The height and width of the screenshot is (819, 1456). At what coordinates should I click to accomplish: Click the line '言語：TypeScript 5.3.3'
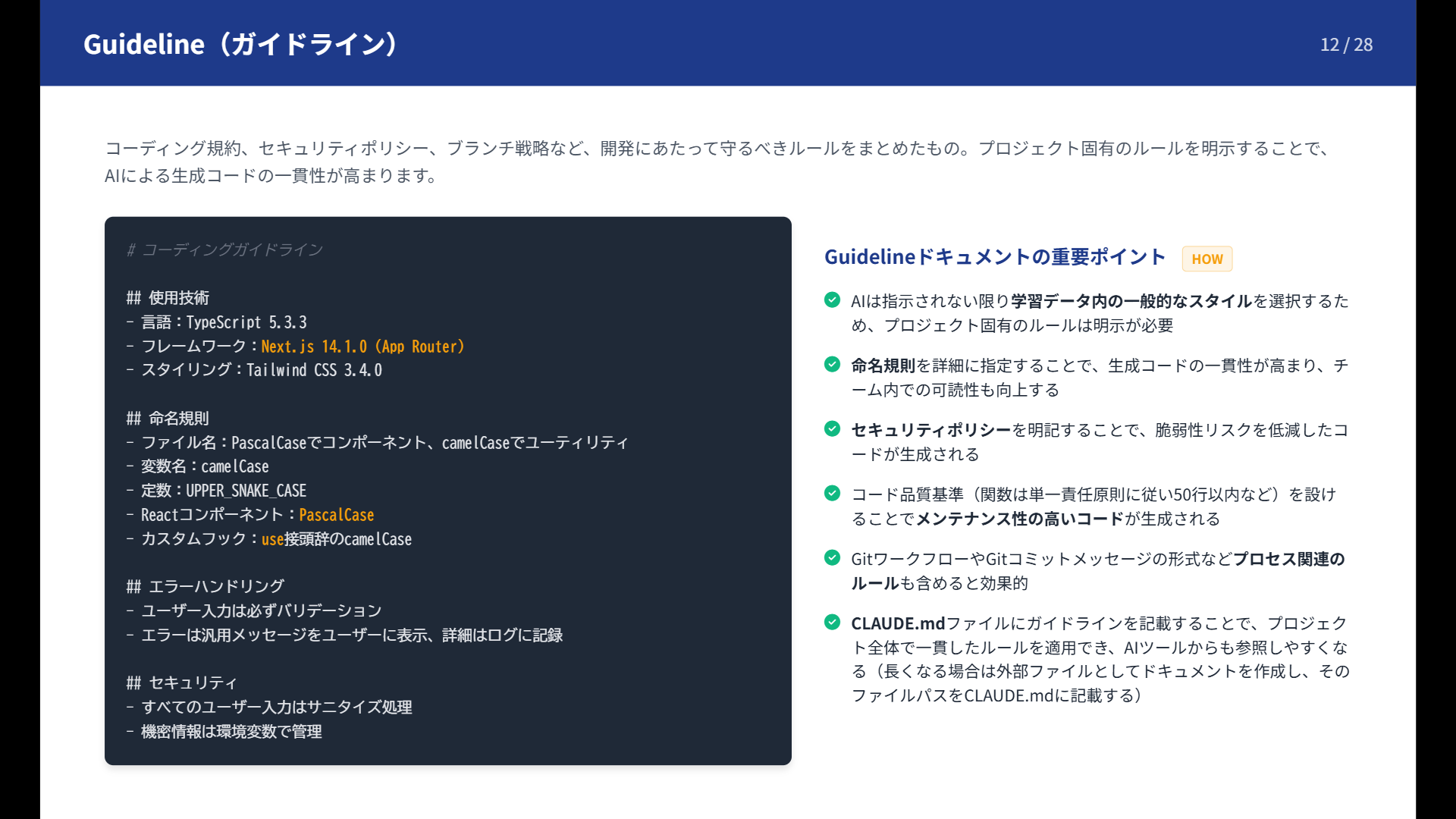point(217,322)
